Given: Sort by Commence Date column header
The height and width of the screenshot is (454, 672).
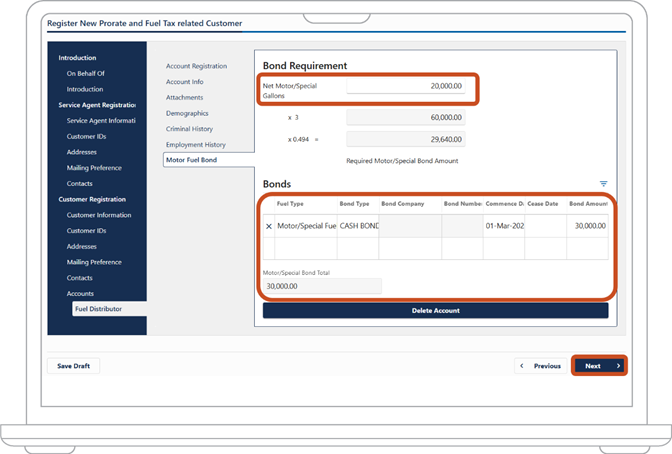Looking at the screenshot, I should tap(504, 204).
